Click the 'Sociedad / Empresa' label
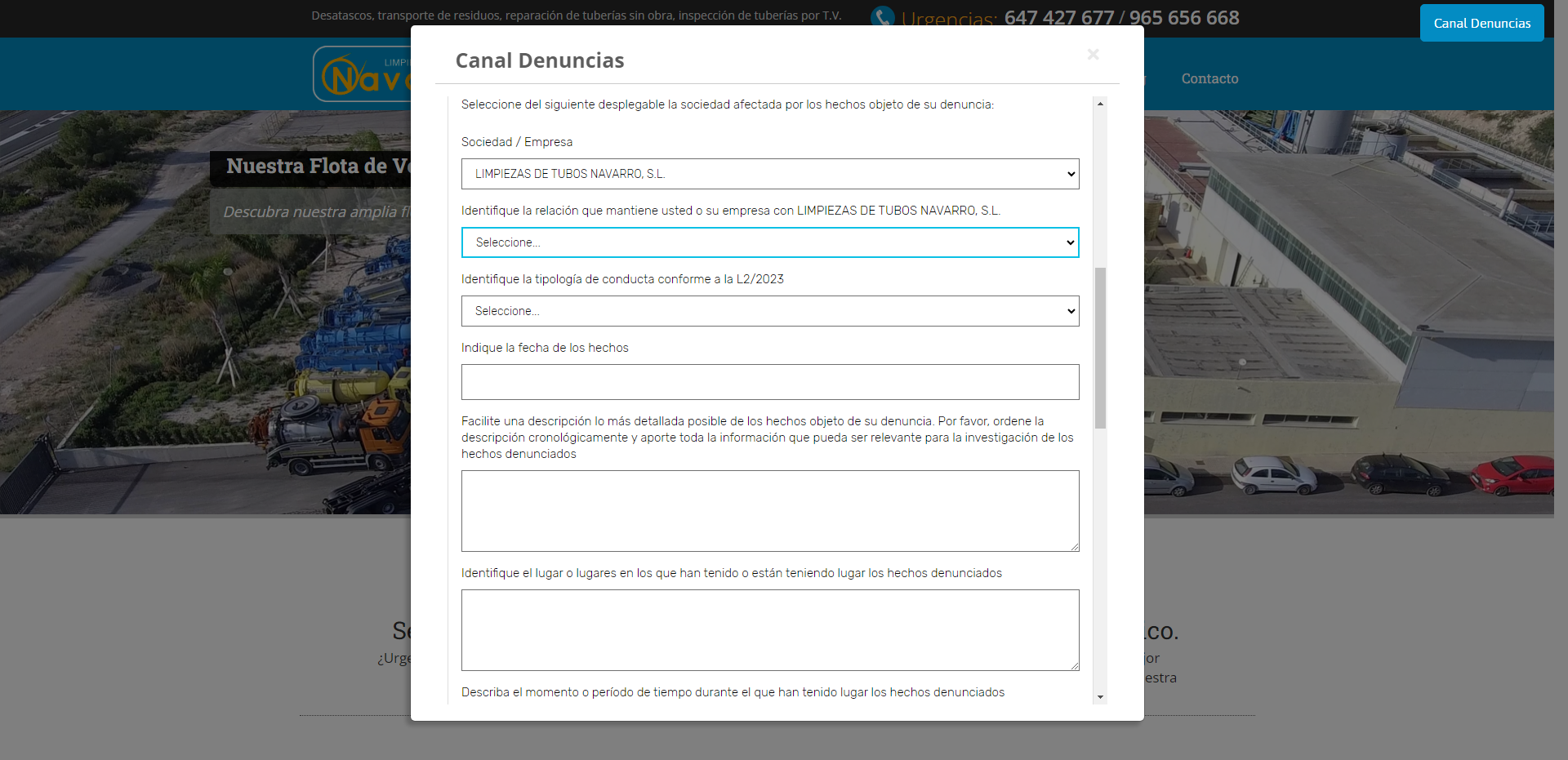Viewport: 1568px width, 760px height. (517, 142)
